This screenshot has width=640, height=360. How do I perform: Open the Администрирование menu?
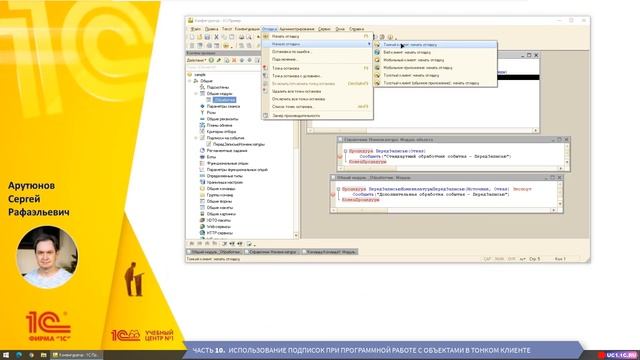point(297,29)
